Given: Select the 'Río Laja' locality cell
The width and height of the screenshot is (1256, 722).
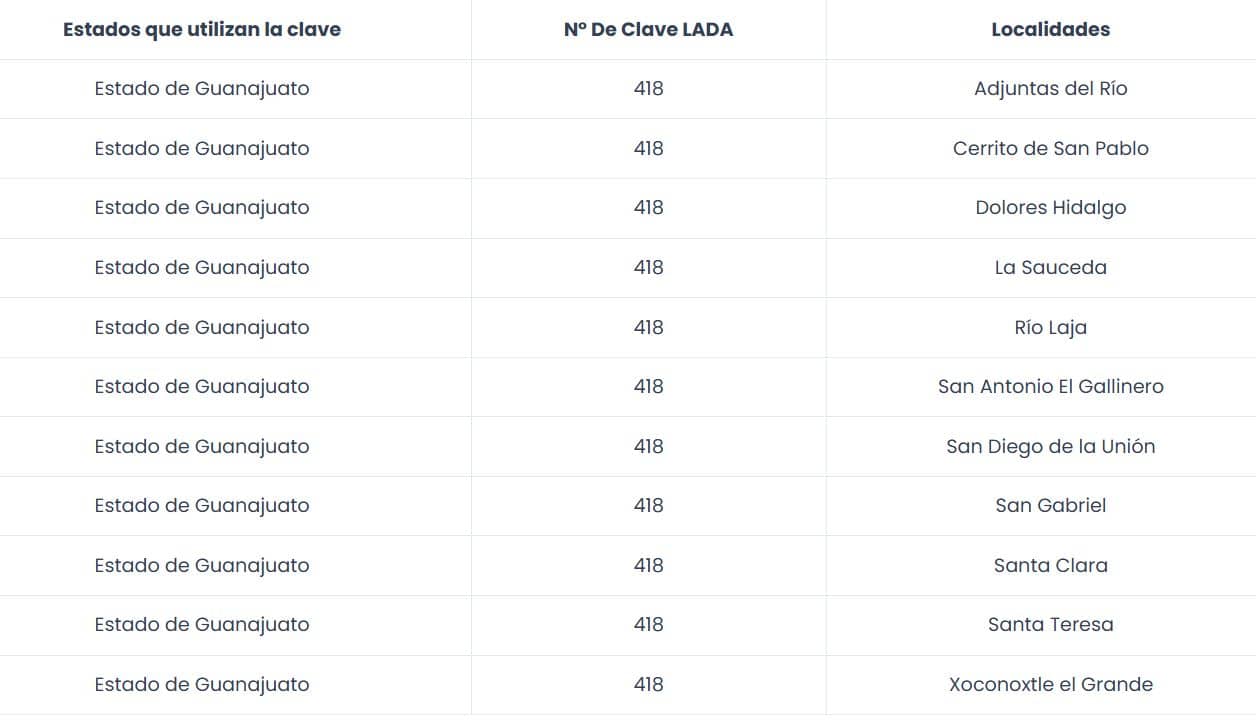Looking at the screenshot, I should (1050, 328).
